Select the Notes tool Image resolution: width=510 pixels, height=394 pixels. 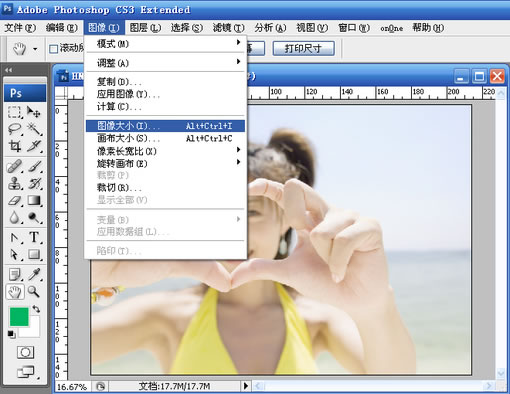15,274
